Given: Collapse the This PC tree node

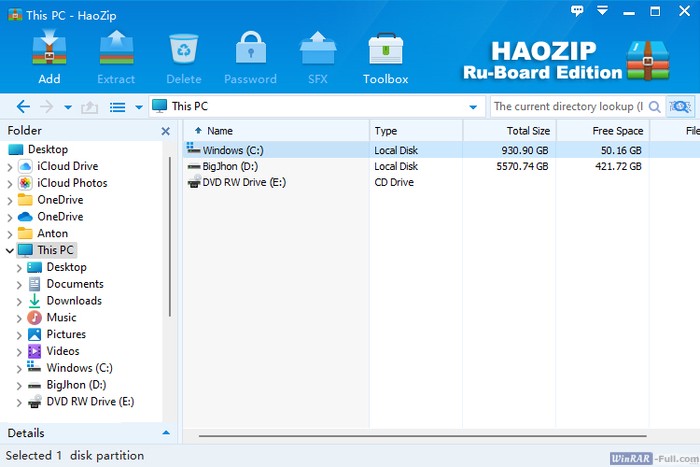Looking at the screenshot, I should tap(10, 250).
